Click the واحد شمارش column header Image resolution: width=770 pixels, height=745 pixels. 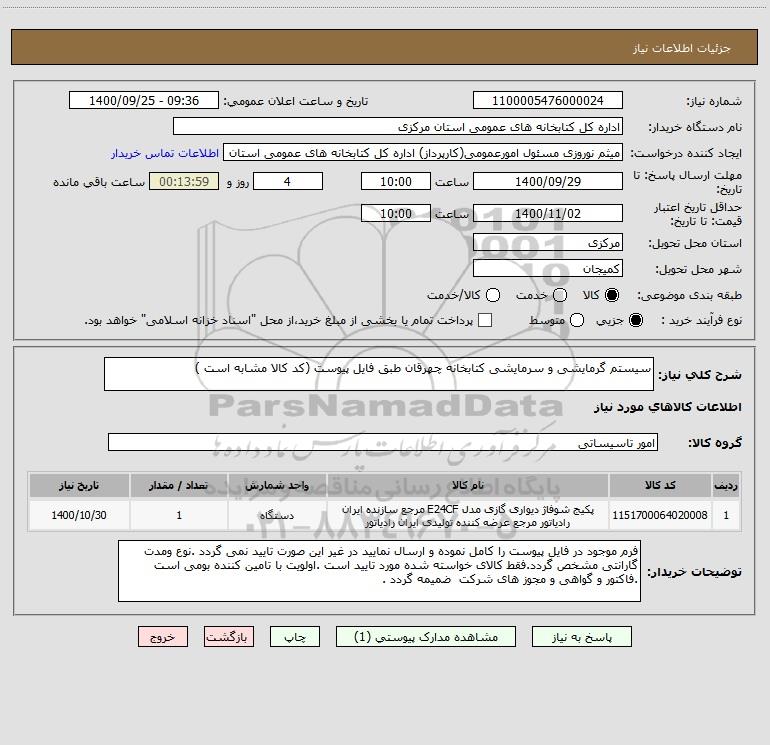tap(277, 485)
